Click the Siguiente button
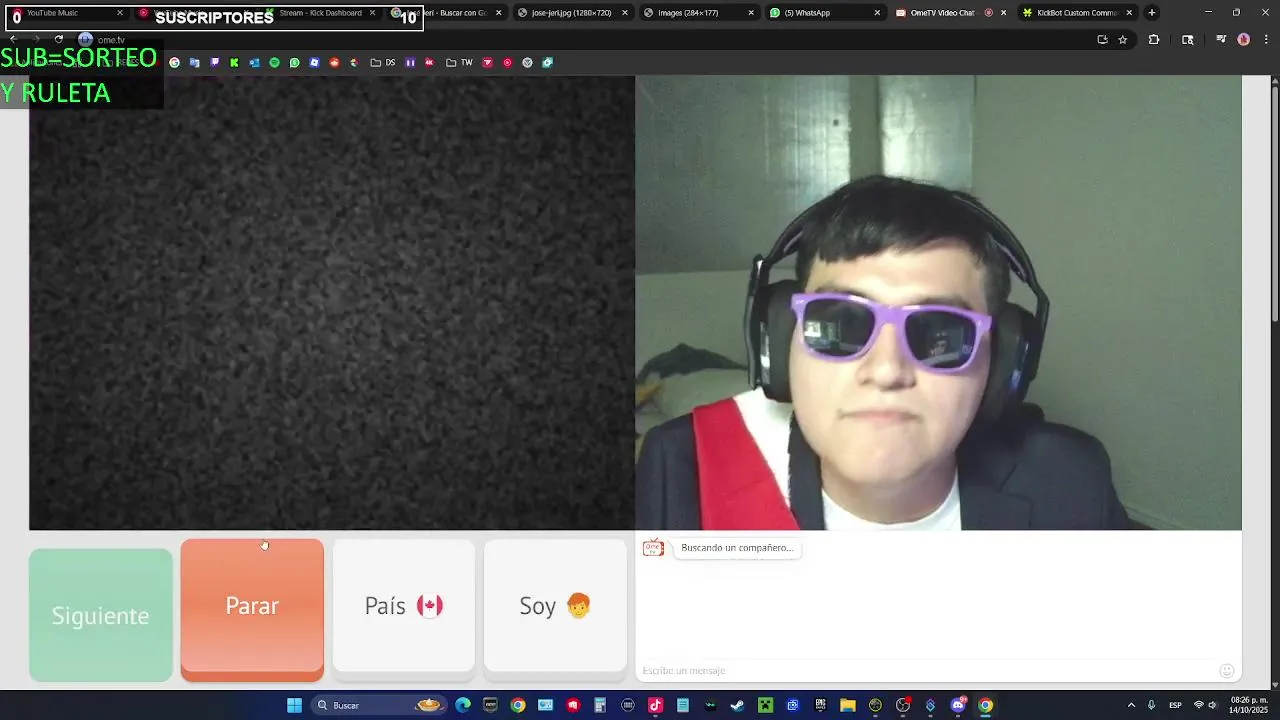Viewport: 1280px width, 720px height. [100, 615]
